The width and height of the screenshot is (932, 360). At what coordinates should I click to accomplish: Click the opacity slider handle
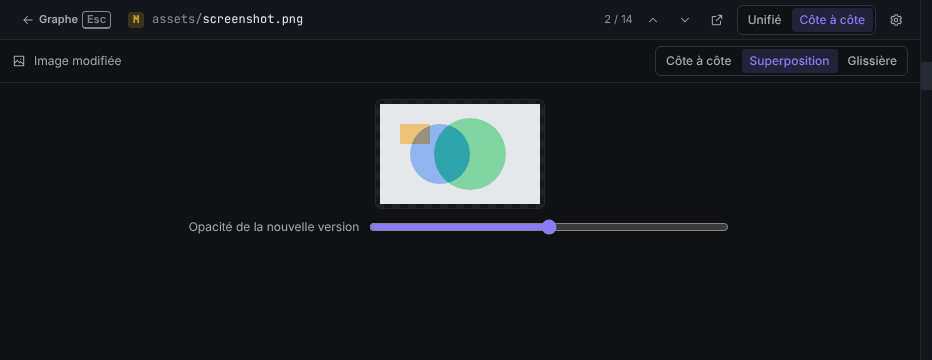tap(549, 227)
